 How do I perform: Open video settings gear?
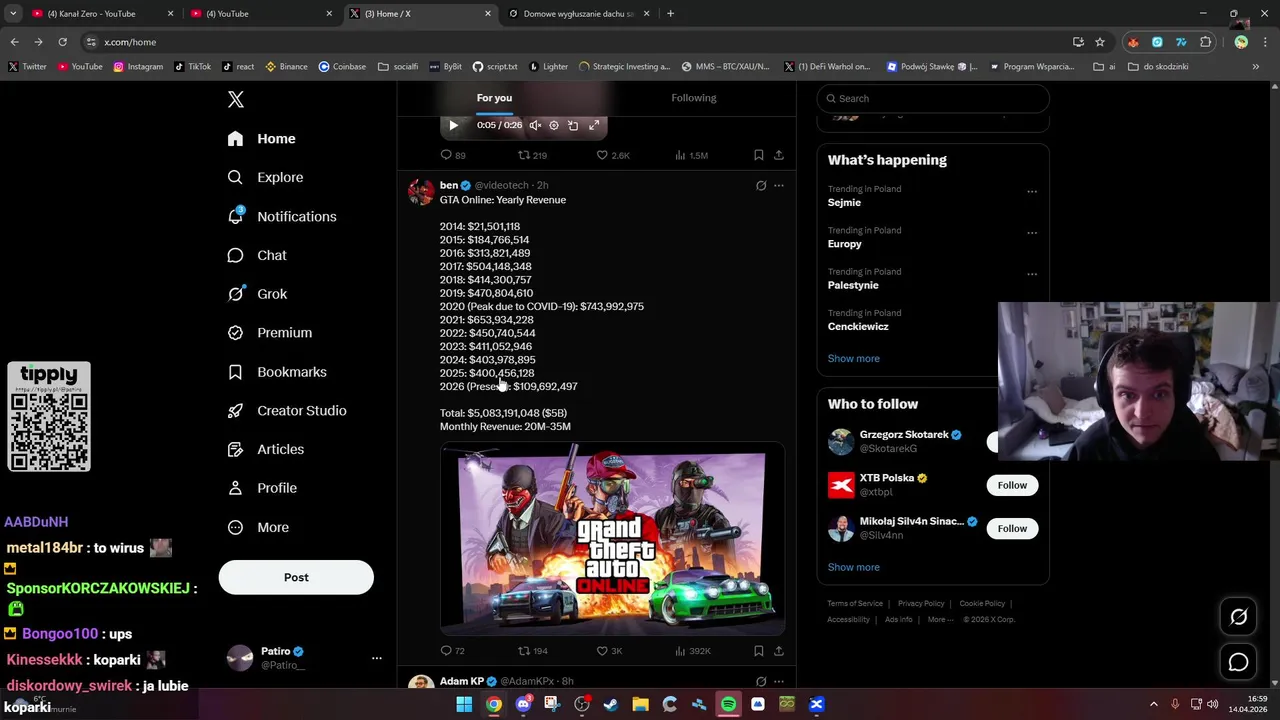point(554,125)
